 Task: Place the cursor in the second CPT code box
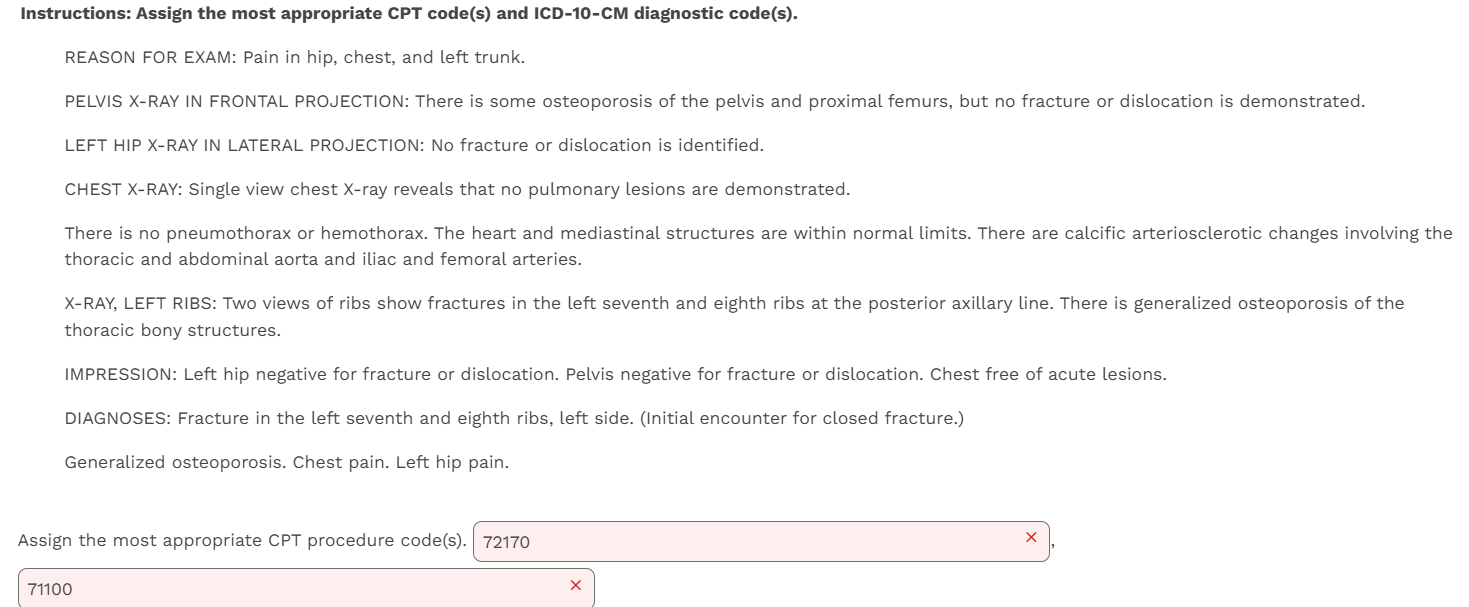tap(300, 588)
